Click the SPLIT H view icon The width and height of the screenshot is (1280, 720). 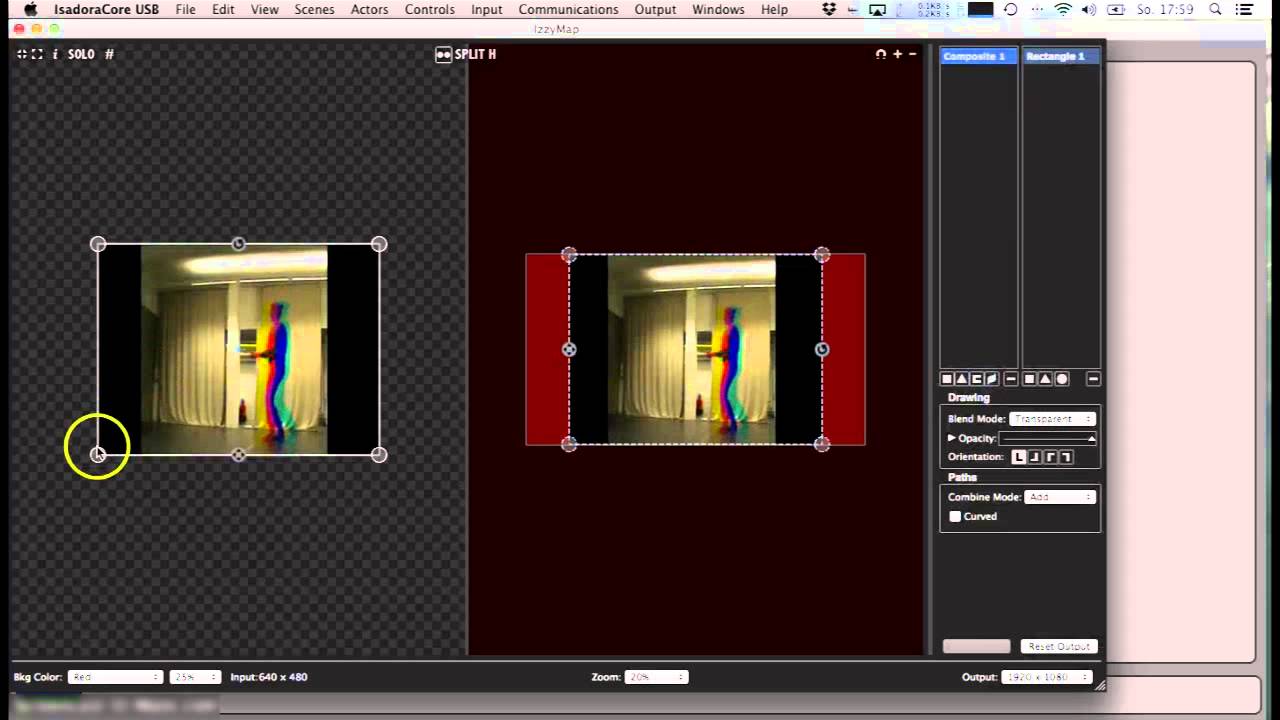[444, 54]
